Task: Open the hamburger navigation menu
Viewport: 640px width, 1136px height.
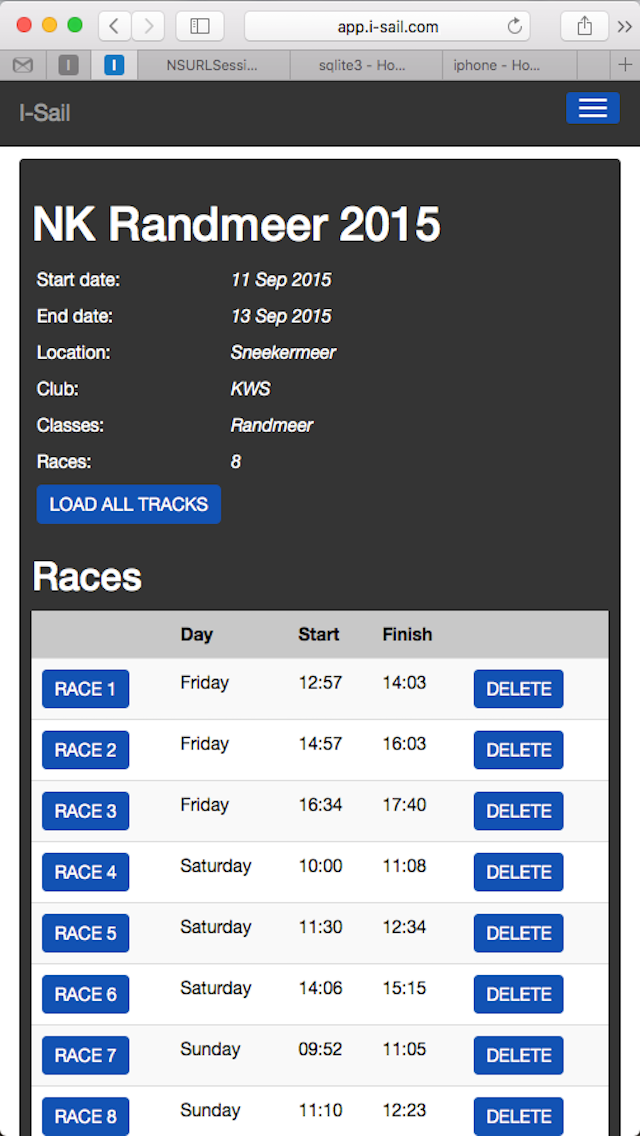Action: (x=592, y=108)
